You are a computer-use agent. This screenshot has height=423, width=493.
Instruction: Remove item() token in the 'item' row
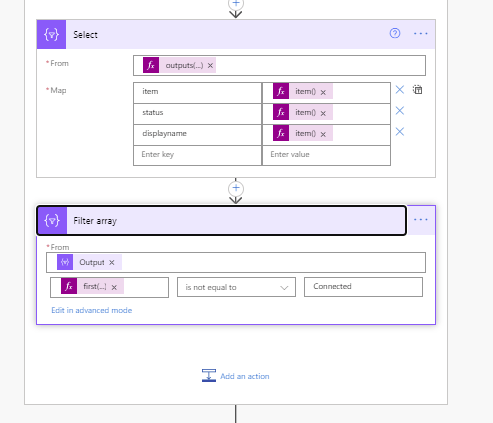click(323, 92)
